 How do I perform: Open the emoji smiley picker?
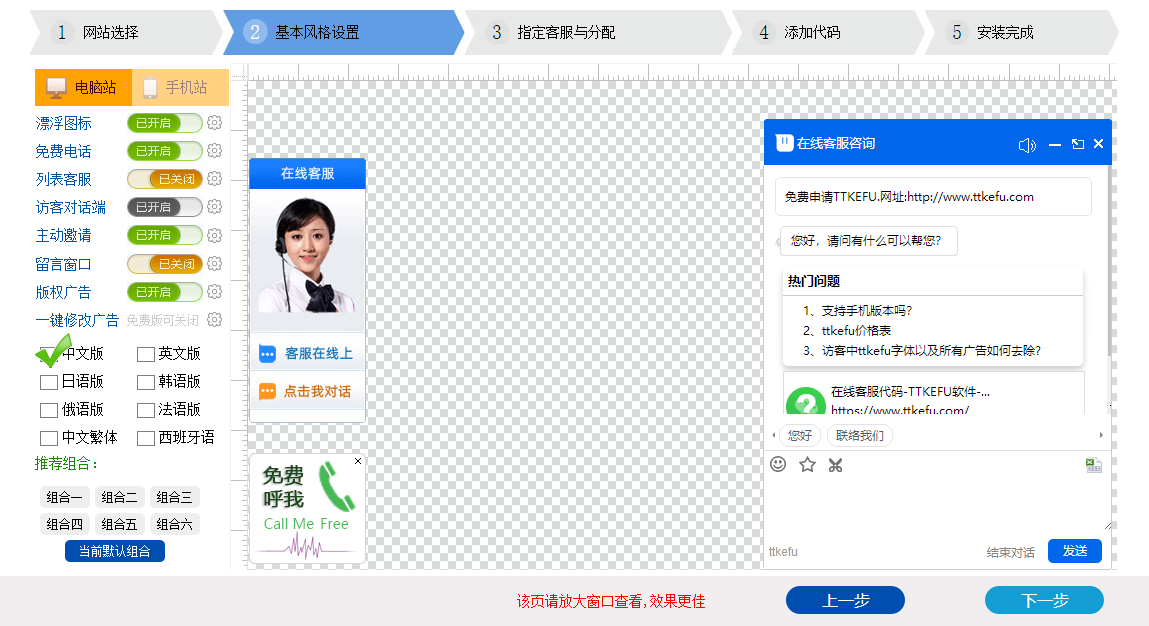click(x=778, y=464)
